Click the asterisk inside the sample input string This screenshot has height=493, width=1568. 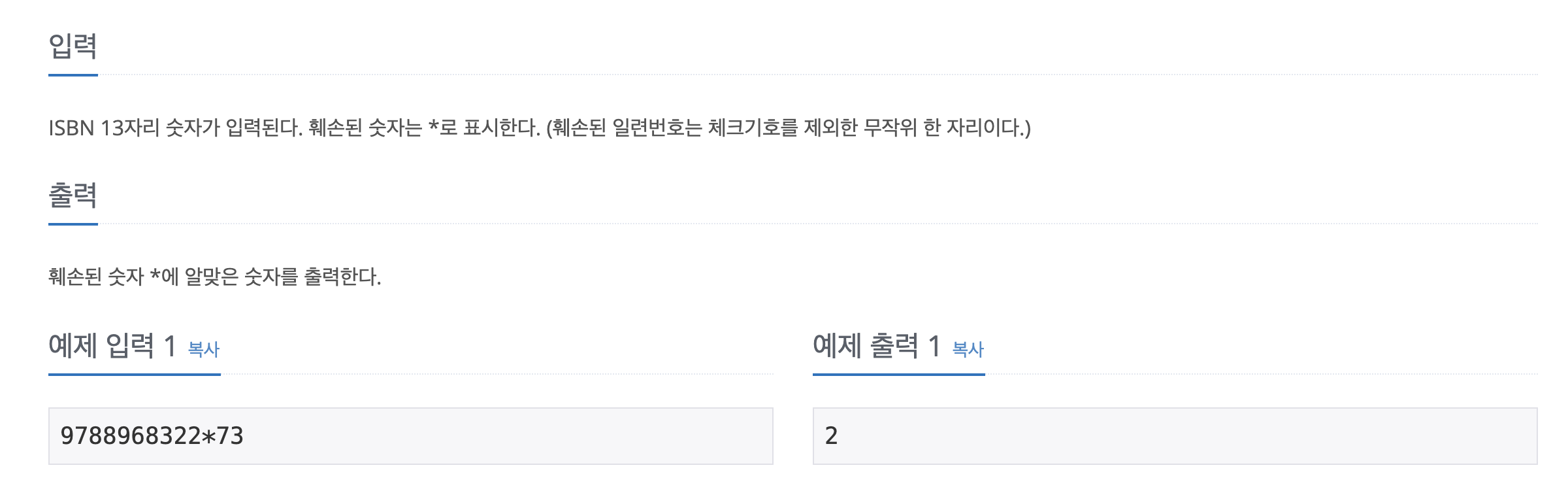click(x=208, y=436)
